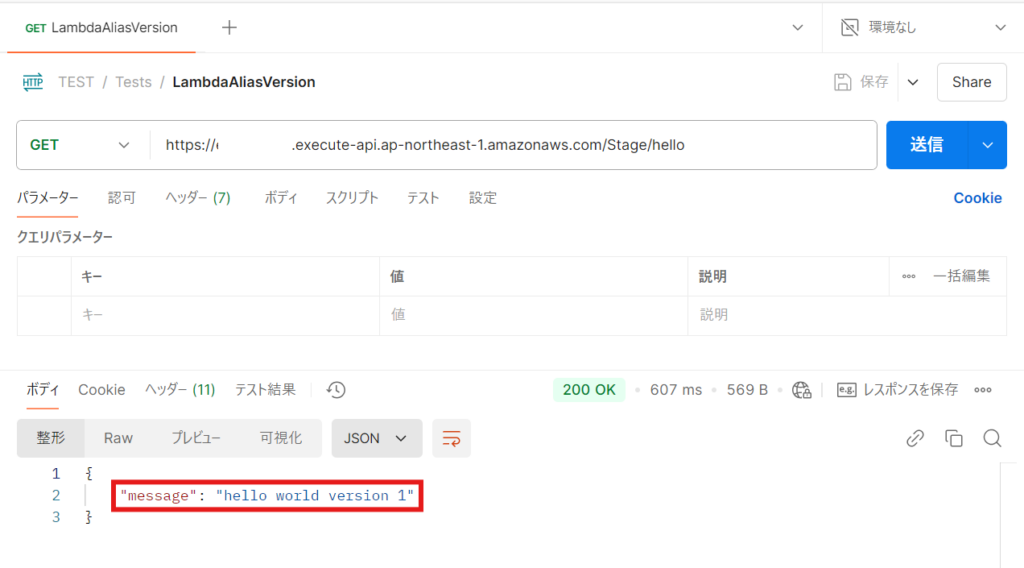1024x568 pixels.
Task: Select the response Cookie tab
Action: pos(102,390)
